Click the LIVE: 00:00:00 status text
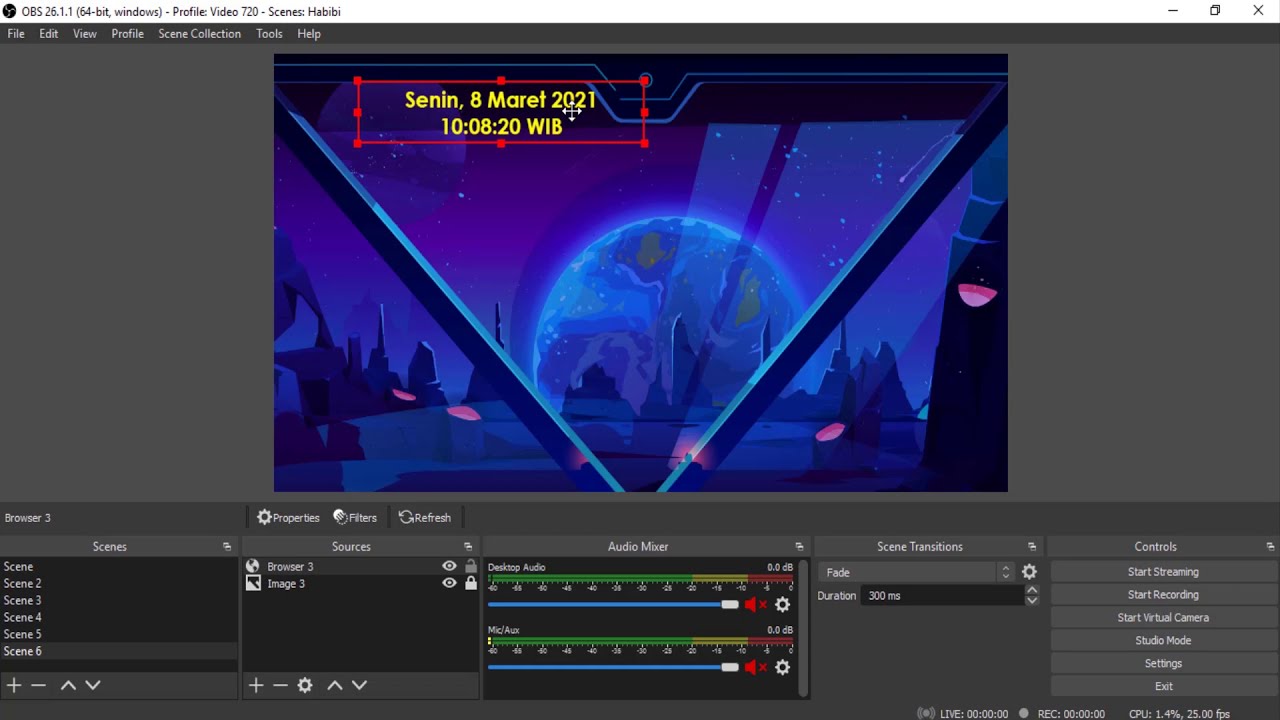 tap(974, 714)
